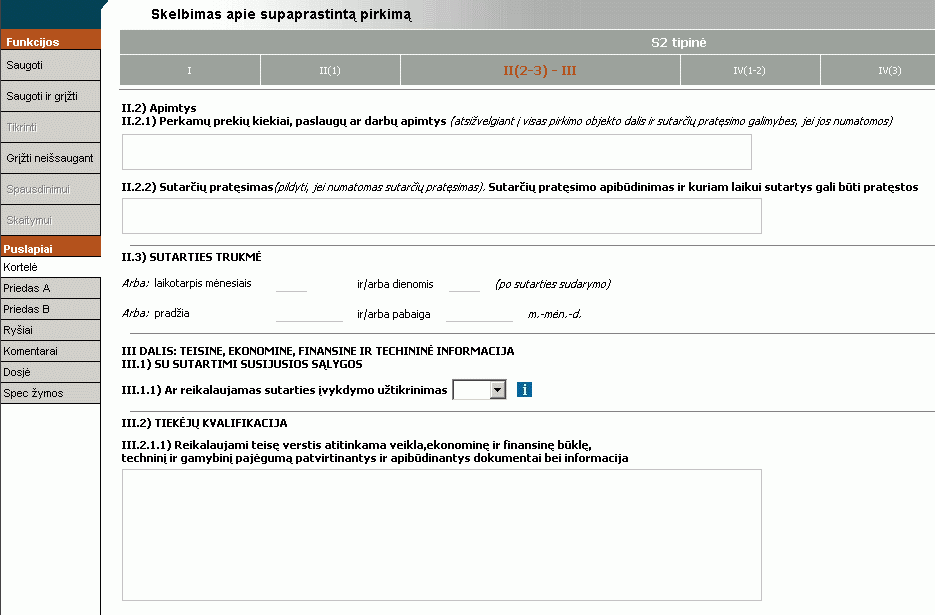The image size is (935, 615).
Task: Click the Tikrinti button
Action: tap(50, 127)
